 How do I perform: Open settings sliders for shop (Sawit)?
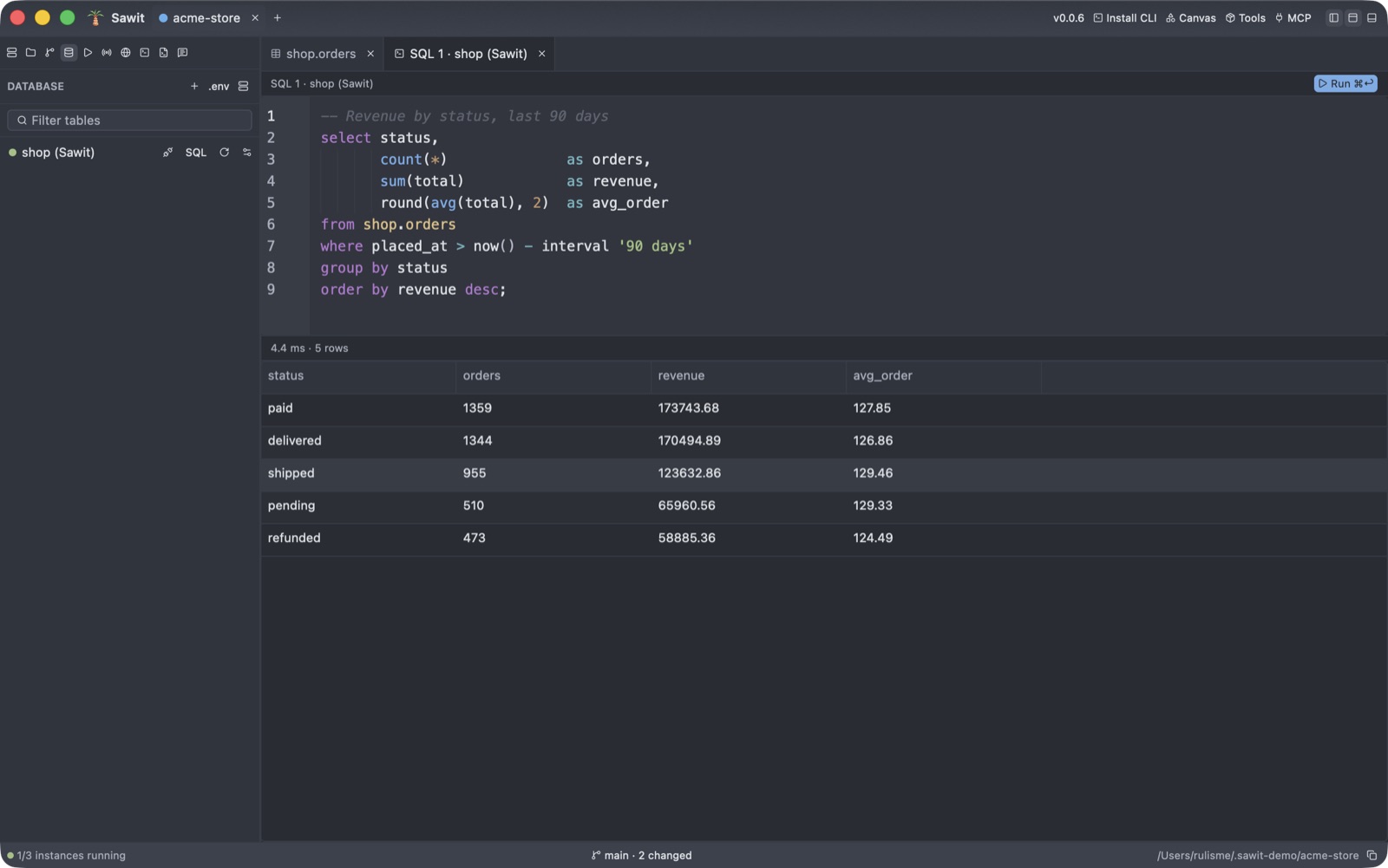coord(247,153)
